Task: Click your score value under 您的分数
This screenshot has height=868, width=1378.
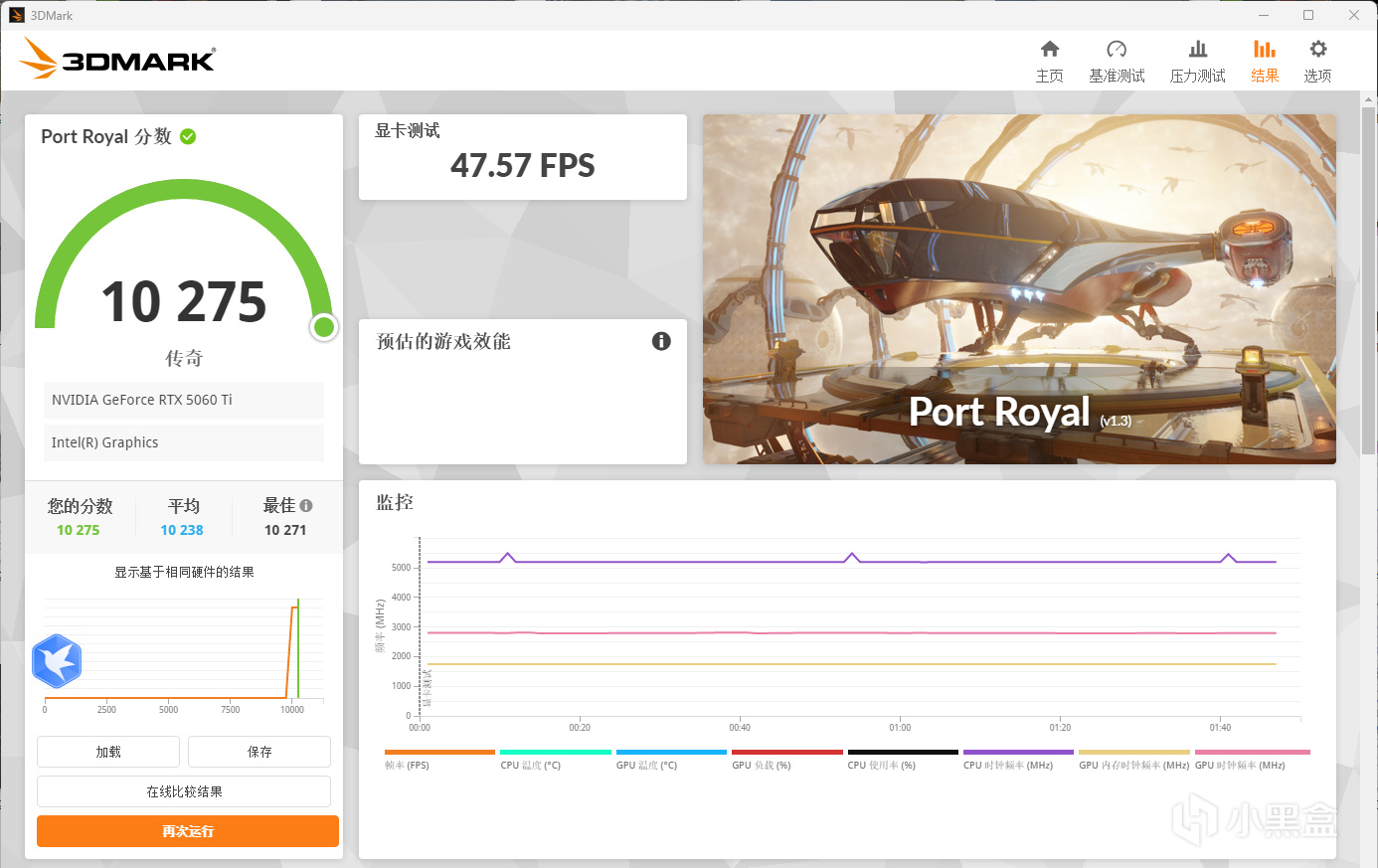Action: coord(79,530)
